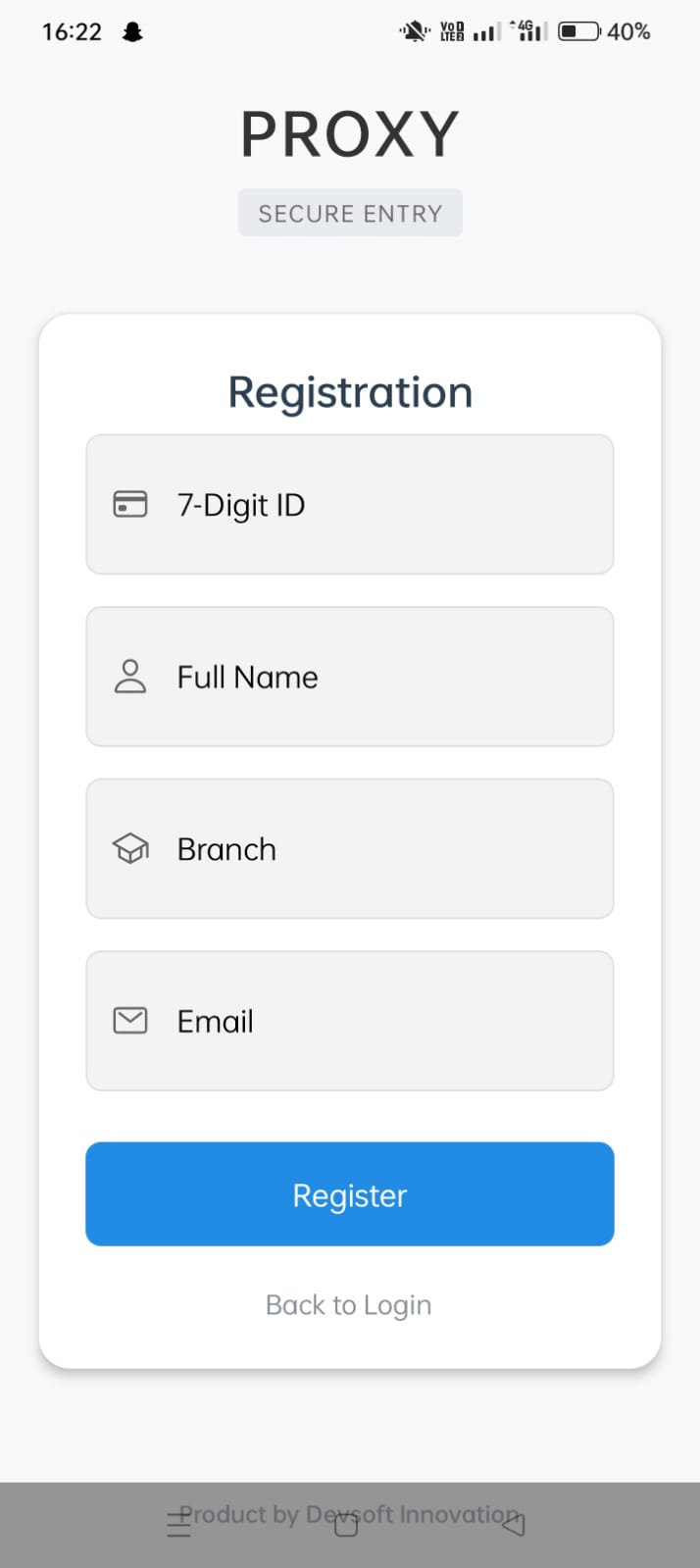This screenshot has height=1568, width=700.
Task: Click the 7-Digit ID input field
Action: [x=350, y=504]
